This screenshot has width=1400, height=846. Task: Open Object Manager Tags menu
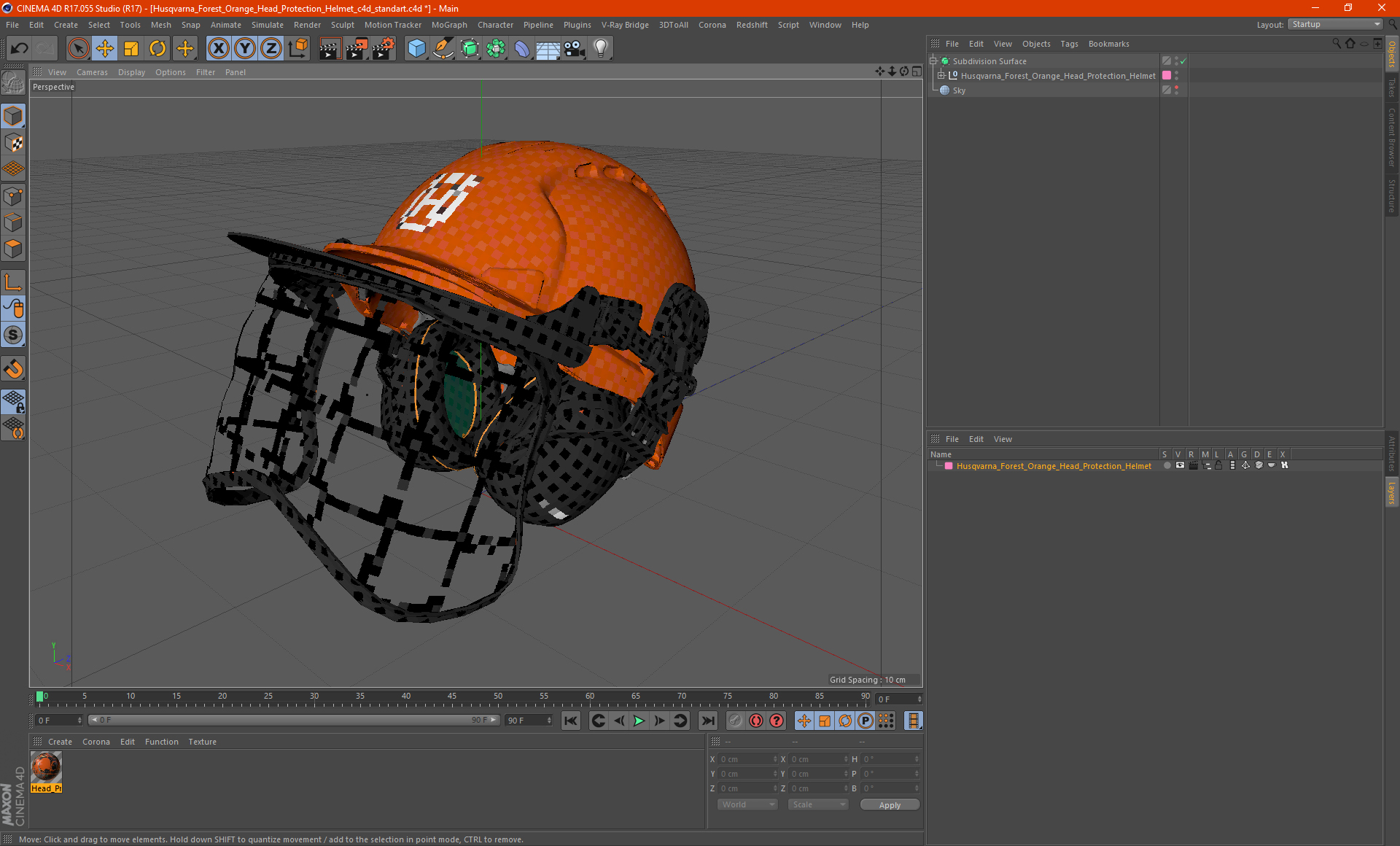pos(1069,44)
